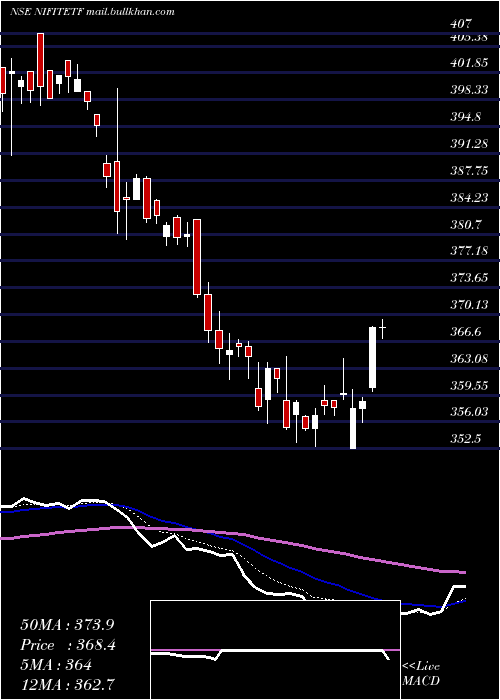Click the 363.08 price axis label
Viewport: 500px width, 700px height.
click(469, 358)
